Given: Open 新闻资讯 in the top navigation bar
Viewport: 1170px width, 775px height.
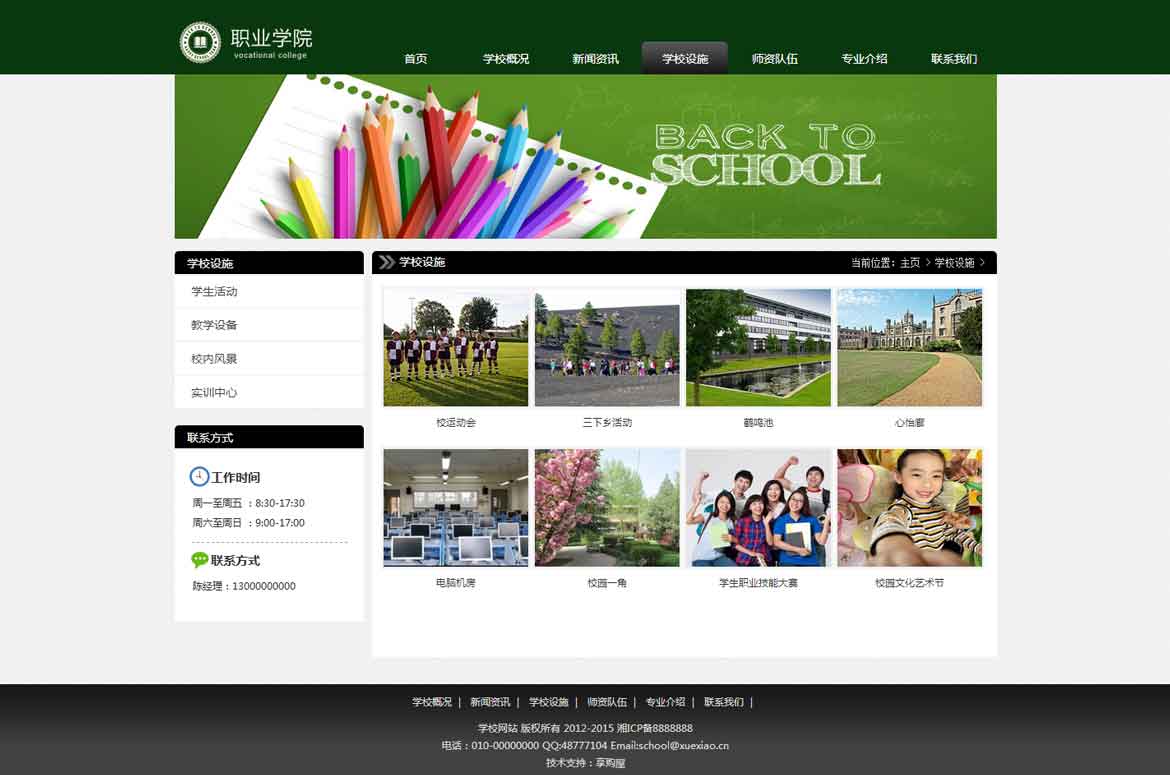Looking at the screenshot, I should (595, 59).
